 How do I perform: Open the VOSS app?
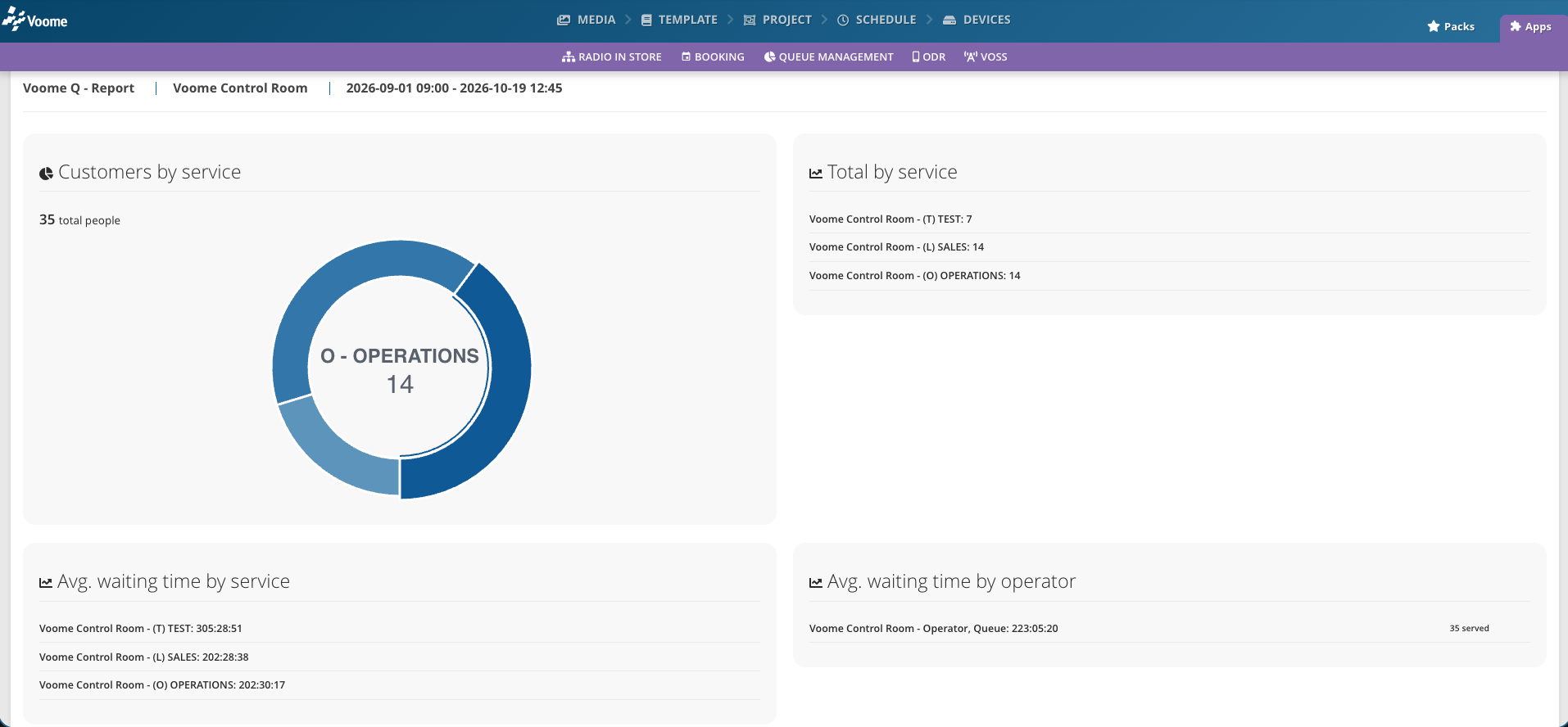(x=986, y=56)
